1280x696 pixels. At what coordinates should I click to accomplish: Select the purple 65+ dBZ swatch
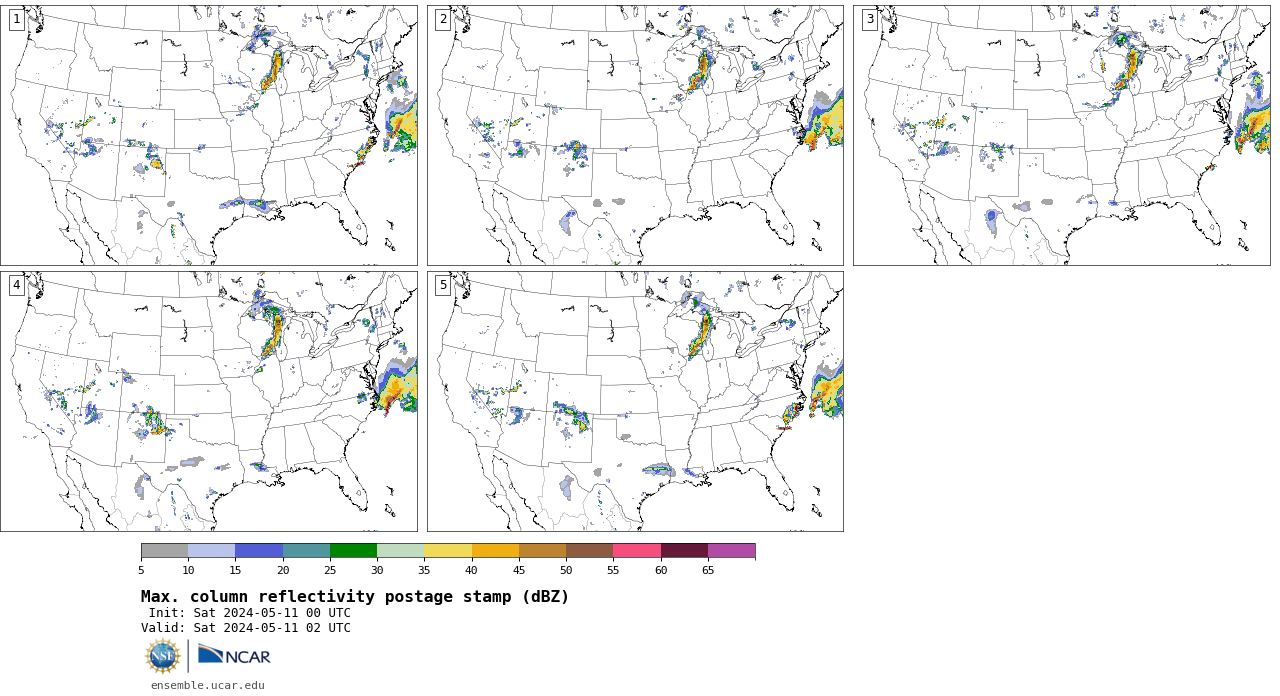[x=731, y=551]
